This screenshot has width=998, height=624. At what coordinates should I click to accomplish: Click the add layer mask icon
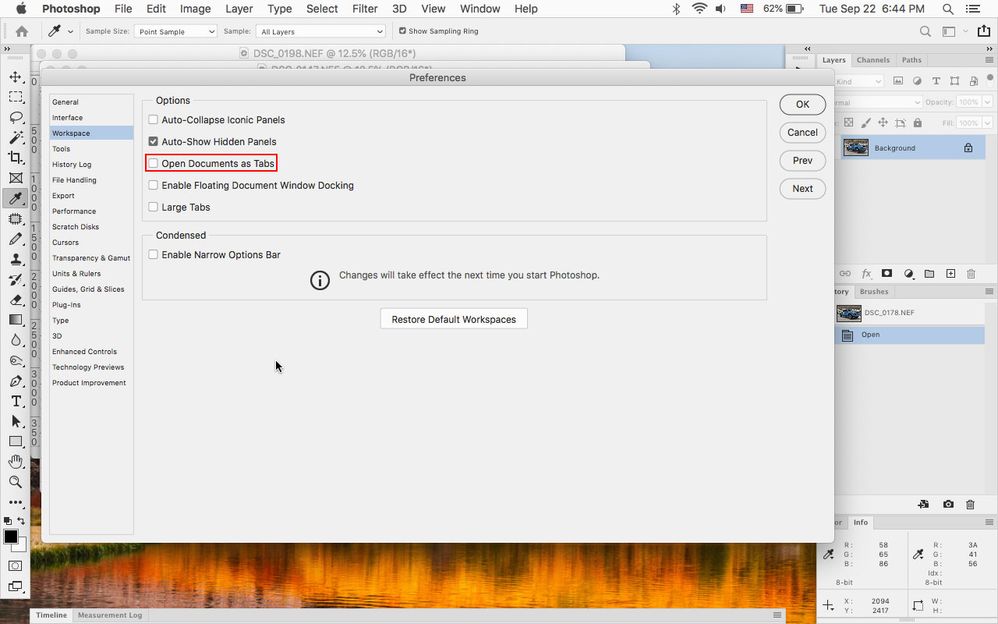(887, 273)
